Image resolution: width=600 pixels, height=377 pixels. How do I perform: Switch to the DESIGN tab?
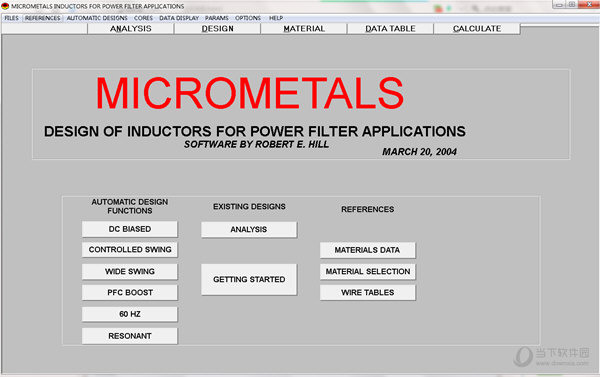(217, 29)
